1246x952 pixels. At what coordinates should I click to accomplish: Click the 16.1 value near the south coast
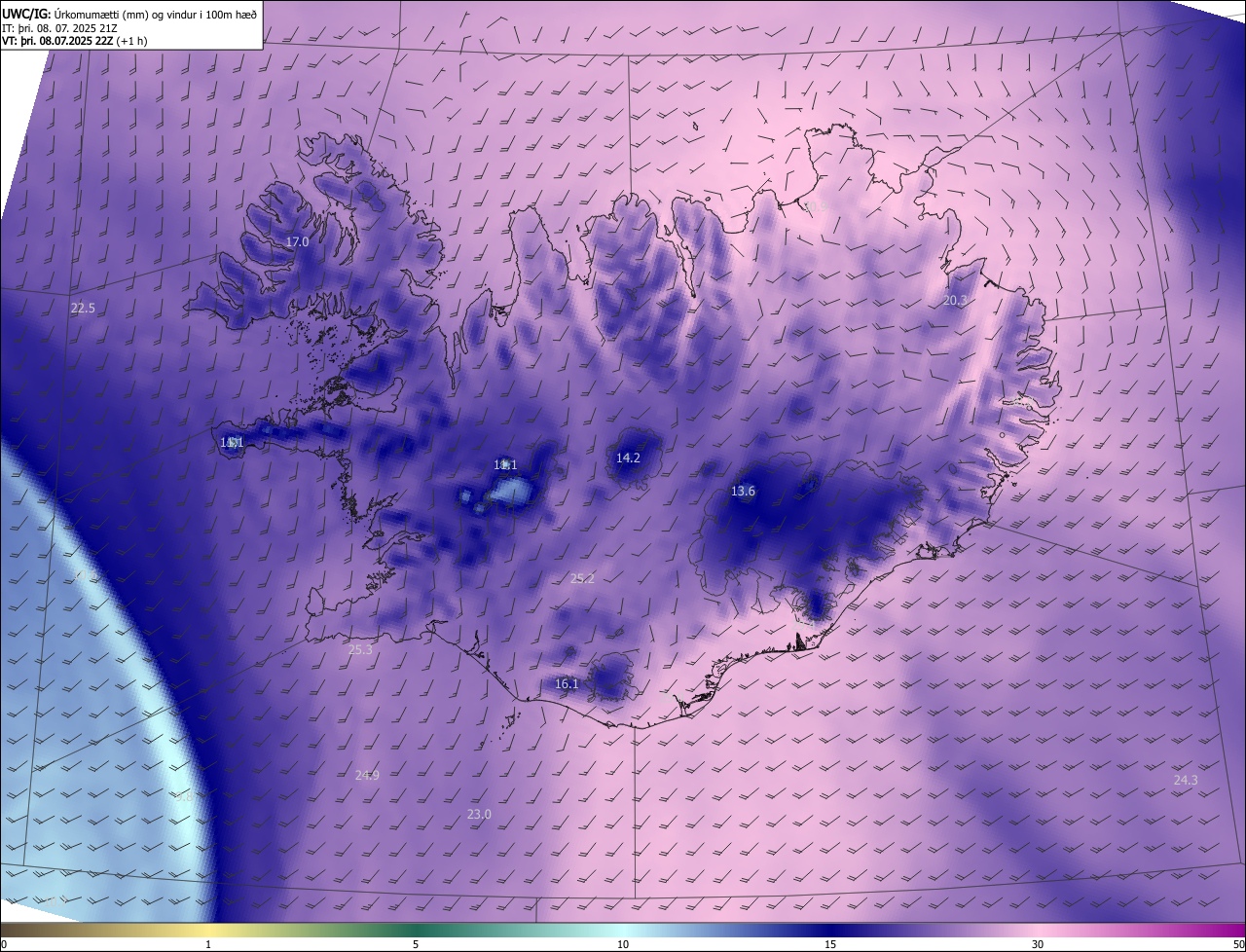(x=567, y=684)
